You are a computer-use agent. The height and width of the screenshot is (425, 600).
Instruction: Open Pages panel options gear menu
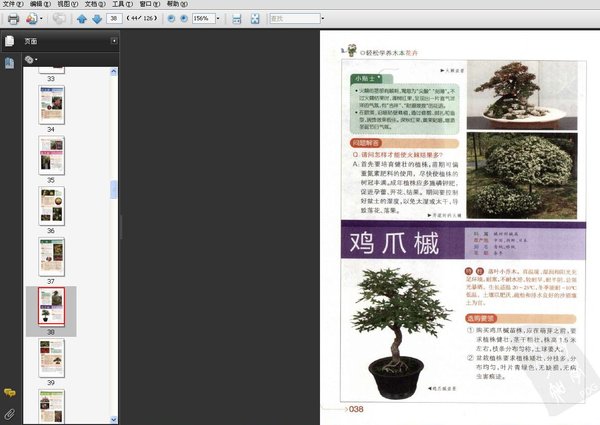click(x=31, y=60)
